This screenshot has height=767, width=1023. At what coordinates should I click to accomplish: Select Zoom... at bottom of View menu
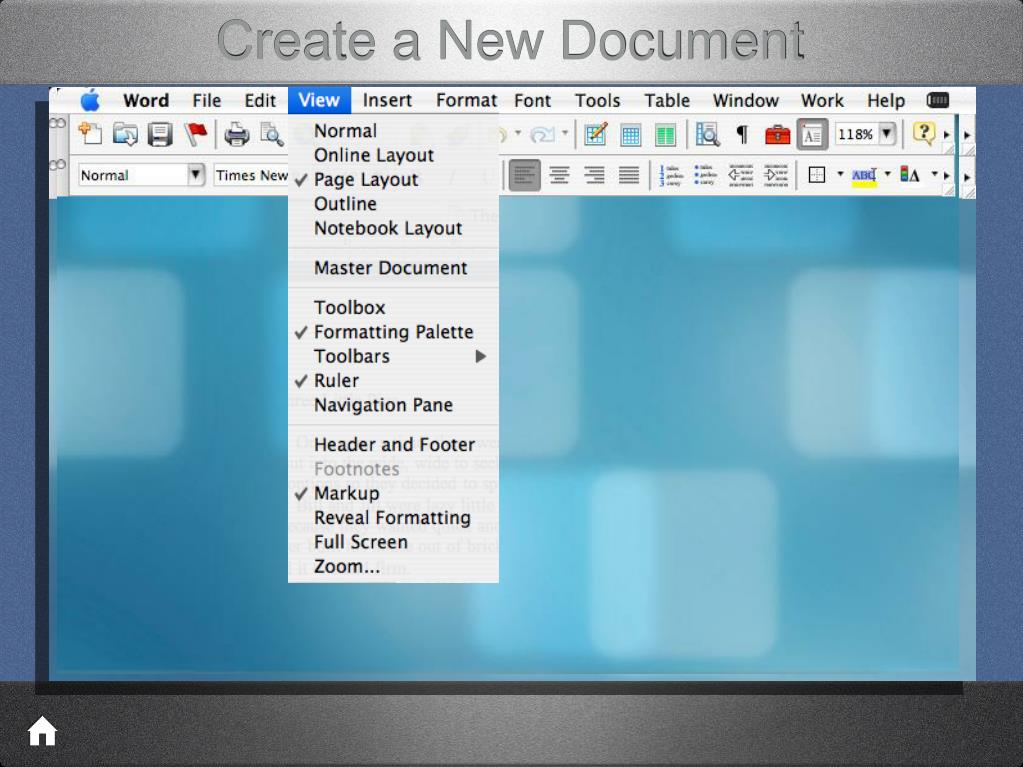coord(393,566)
